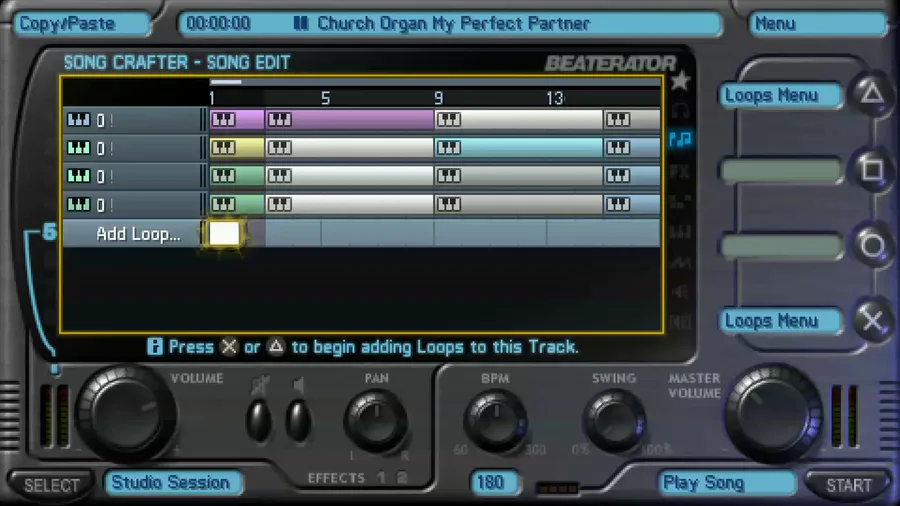The image size is (900, 506).
Task: Toggle the solo switch under speaker icon
Action: [x=298, y=422]
